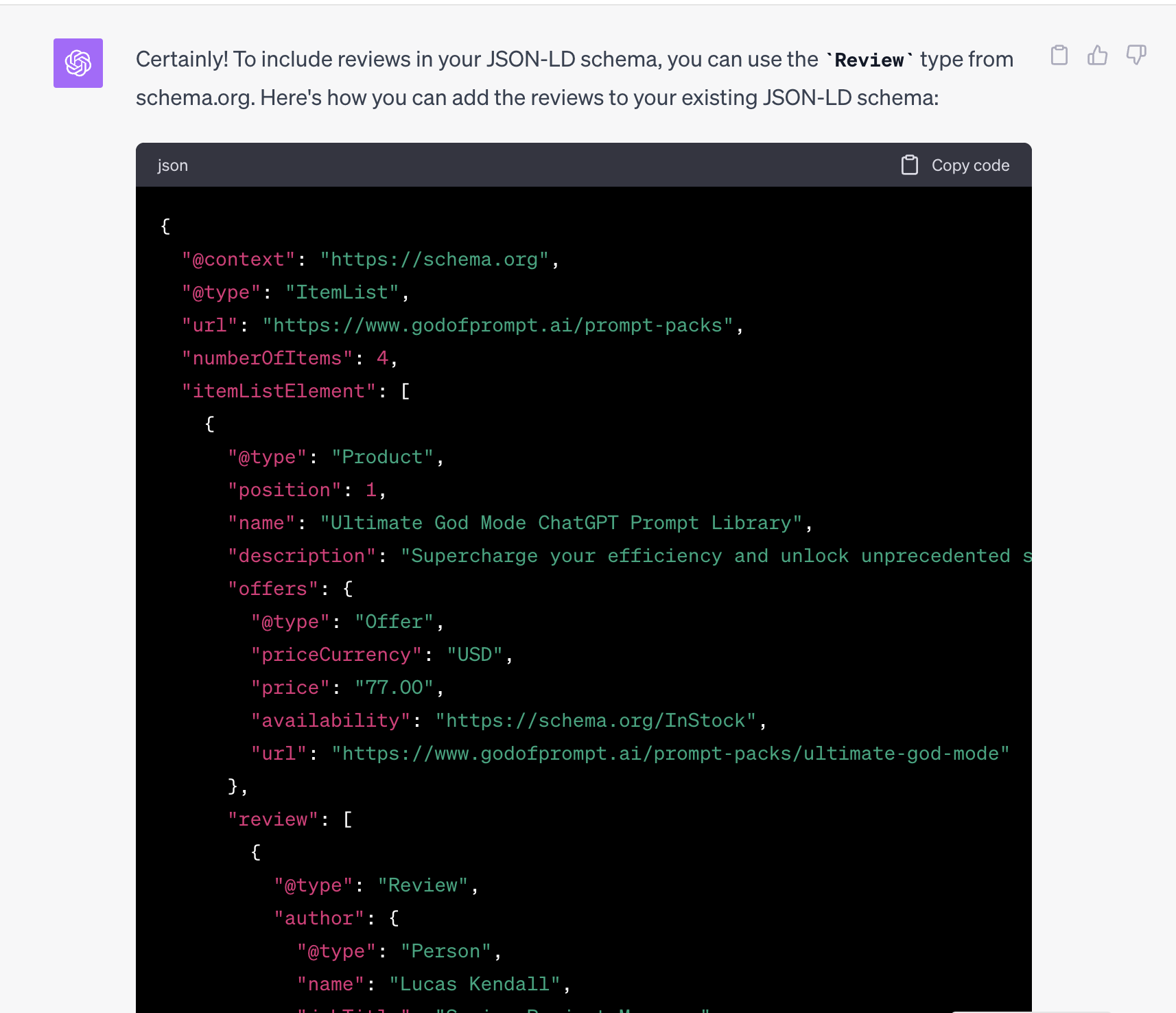Click the "position" key
Viewport: 1176px width, 1013px height.
click(x=285, y=490)
